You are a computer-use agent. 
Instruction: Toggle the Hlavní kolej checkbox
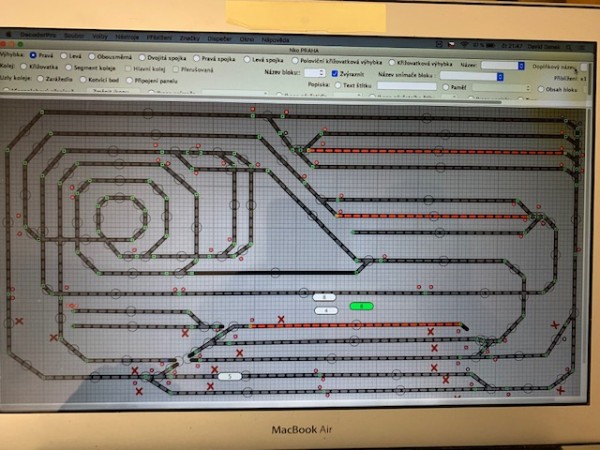(128, 68)
